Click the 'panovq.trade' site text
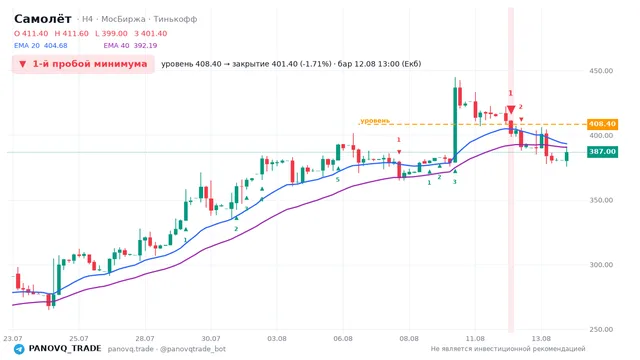This screenshot has width=640, height=360. point(131,349)
